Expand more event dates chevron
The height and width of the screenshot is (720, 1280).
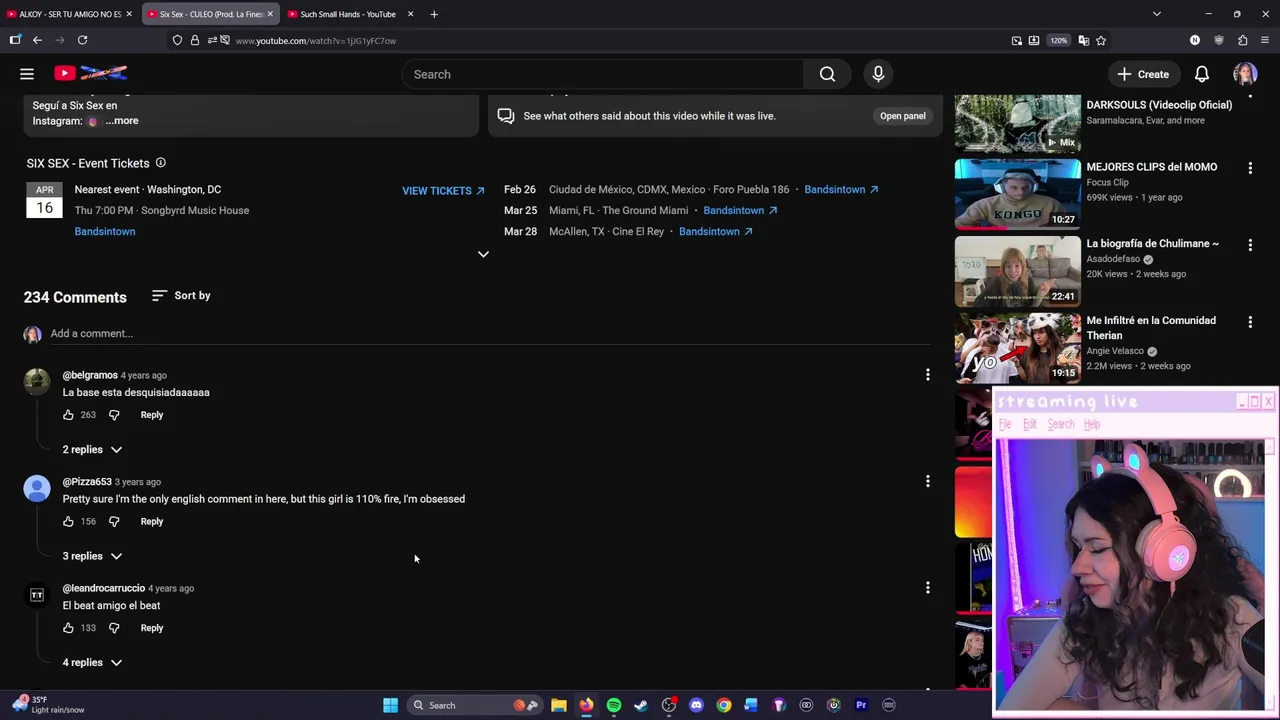click(483, 254)
